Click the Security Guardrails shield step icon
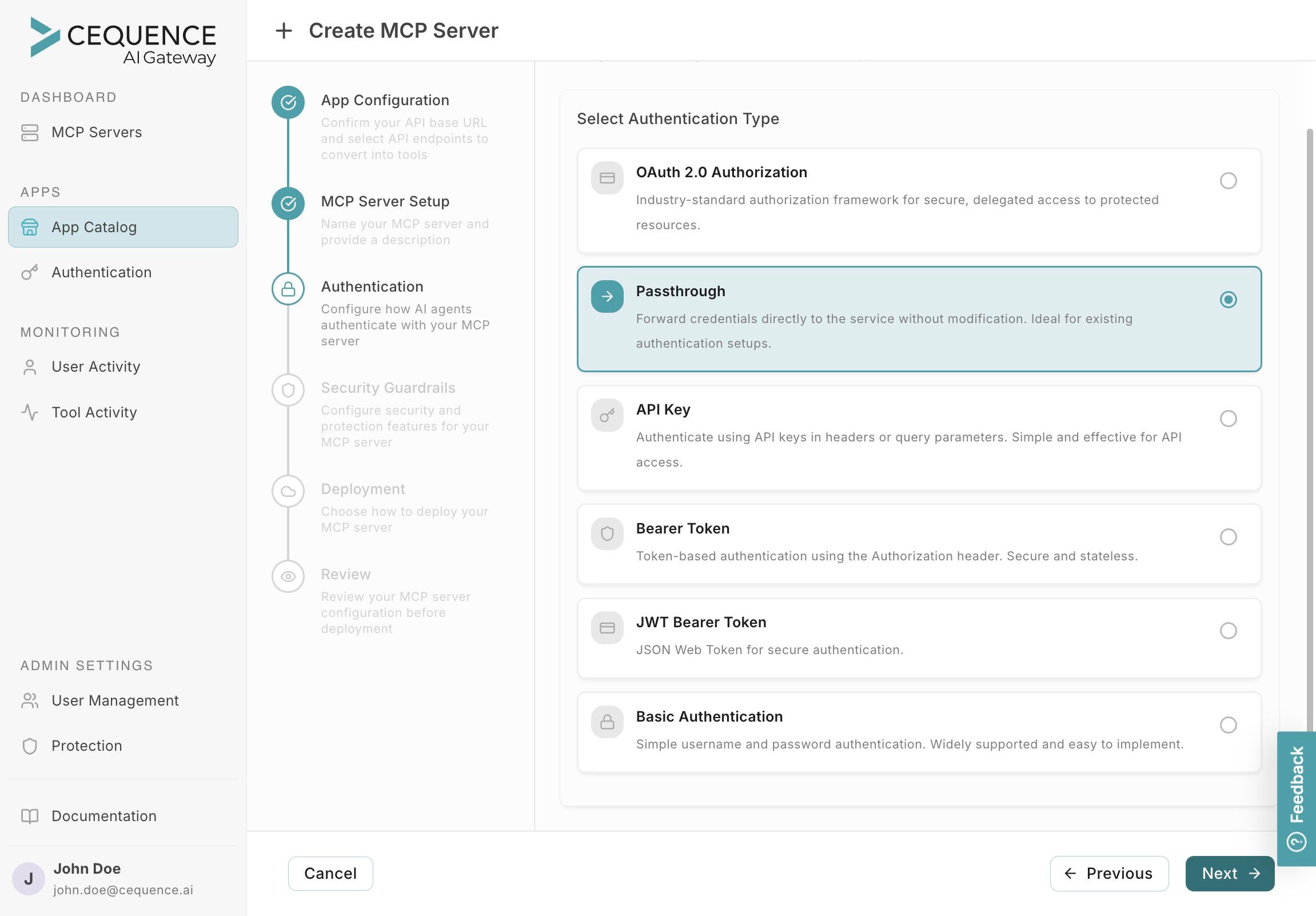1316x916 pixels. pyautogui.click(x=288, y=391)
